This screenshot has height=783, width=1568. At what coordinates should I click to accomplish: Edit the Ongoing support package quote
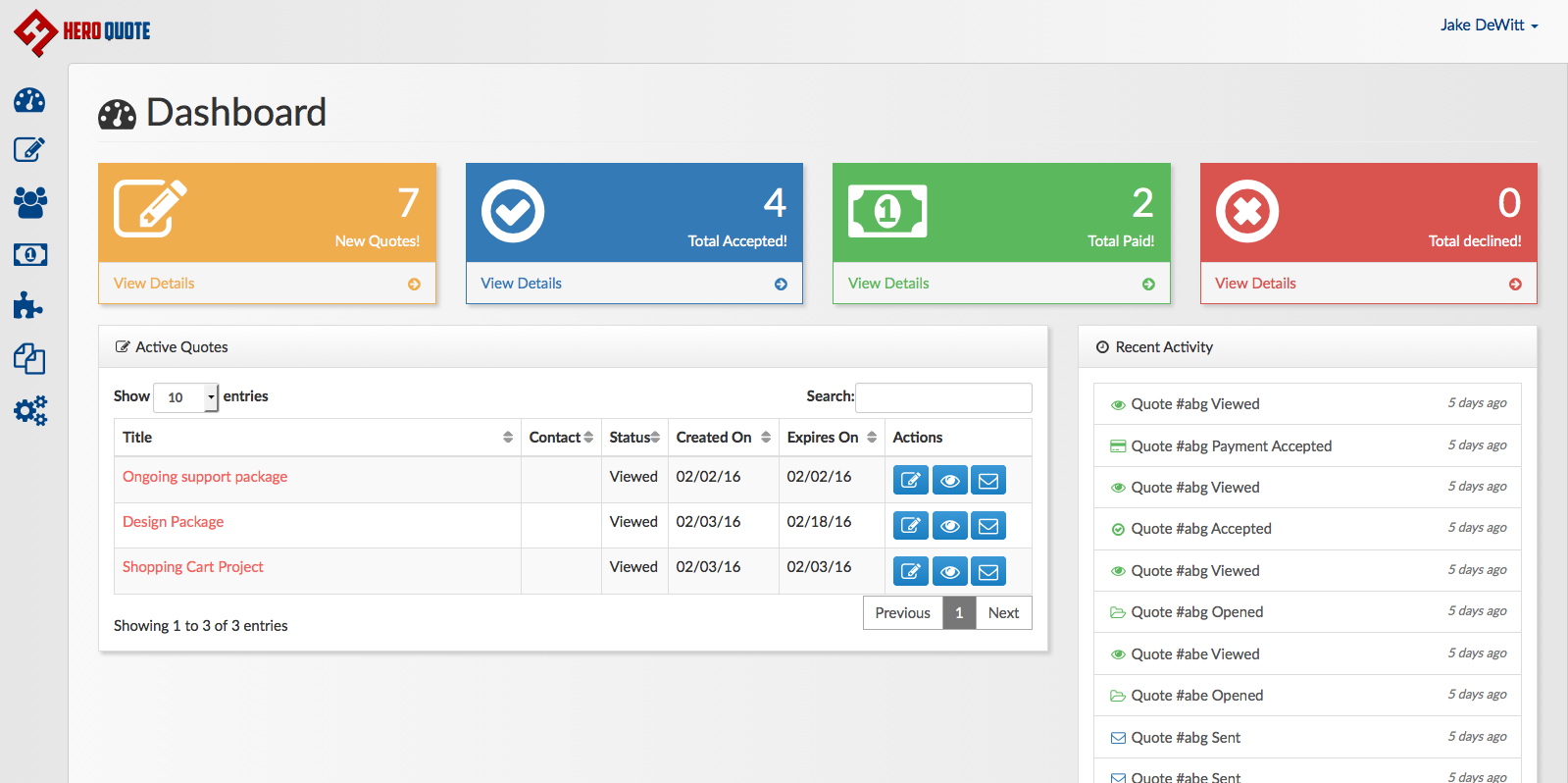pyautogui.click(x=911, y=481)
